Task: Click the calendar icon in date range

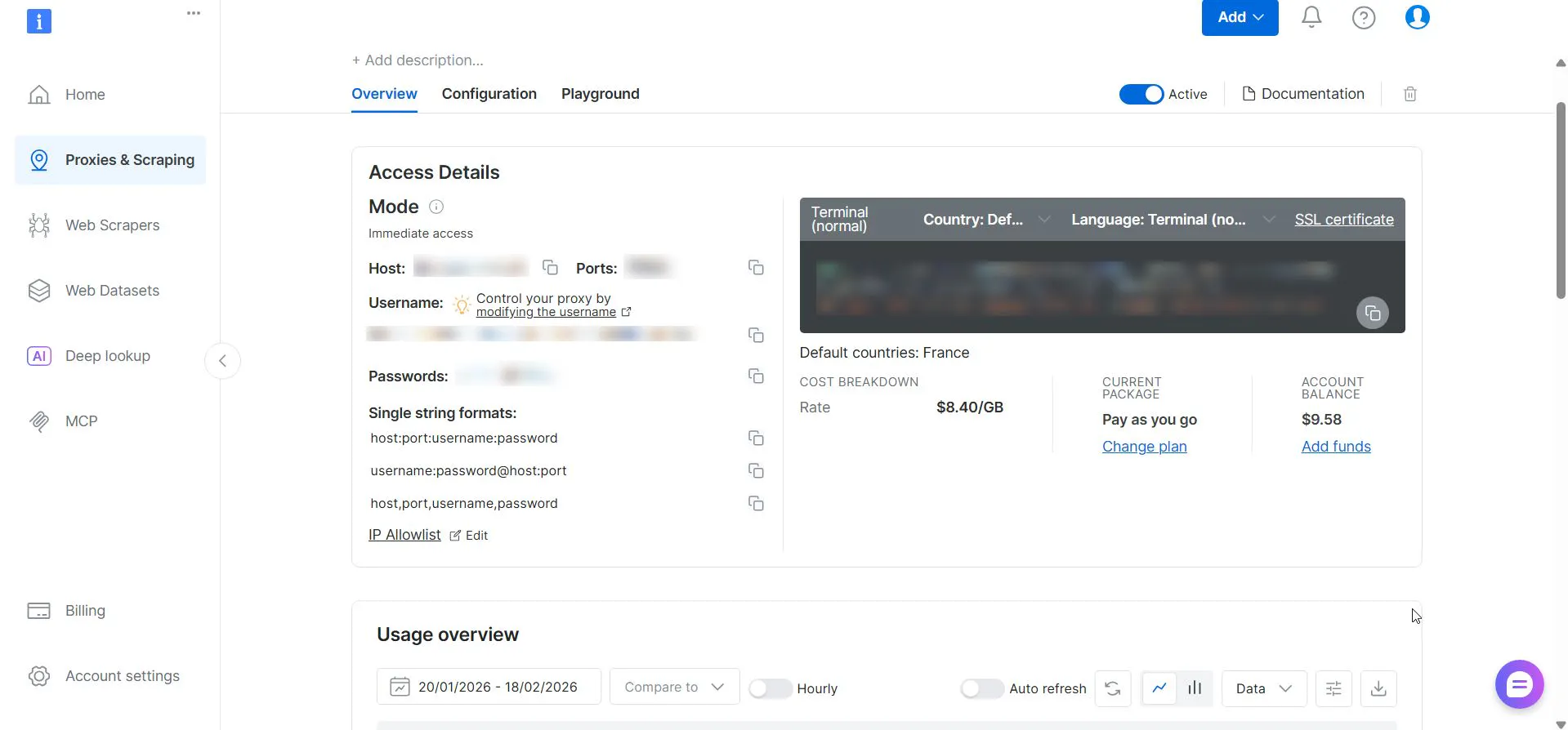Action: (x=400, y=687)
